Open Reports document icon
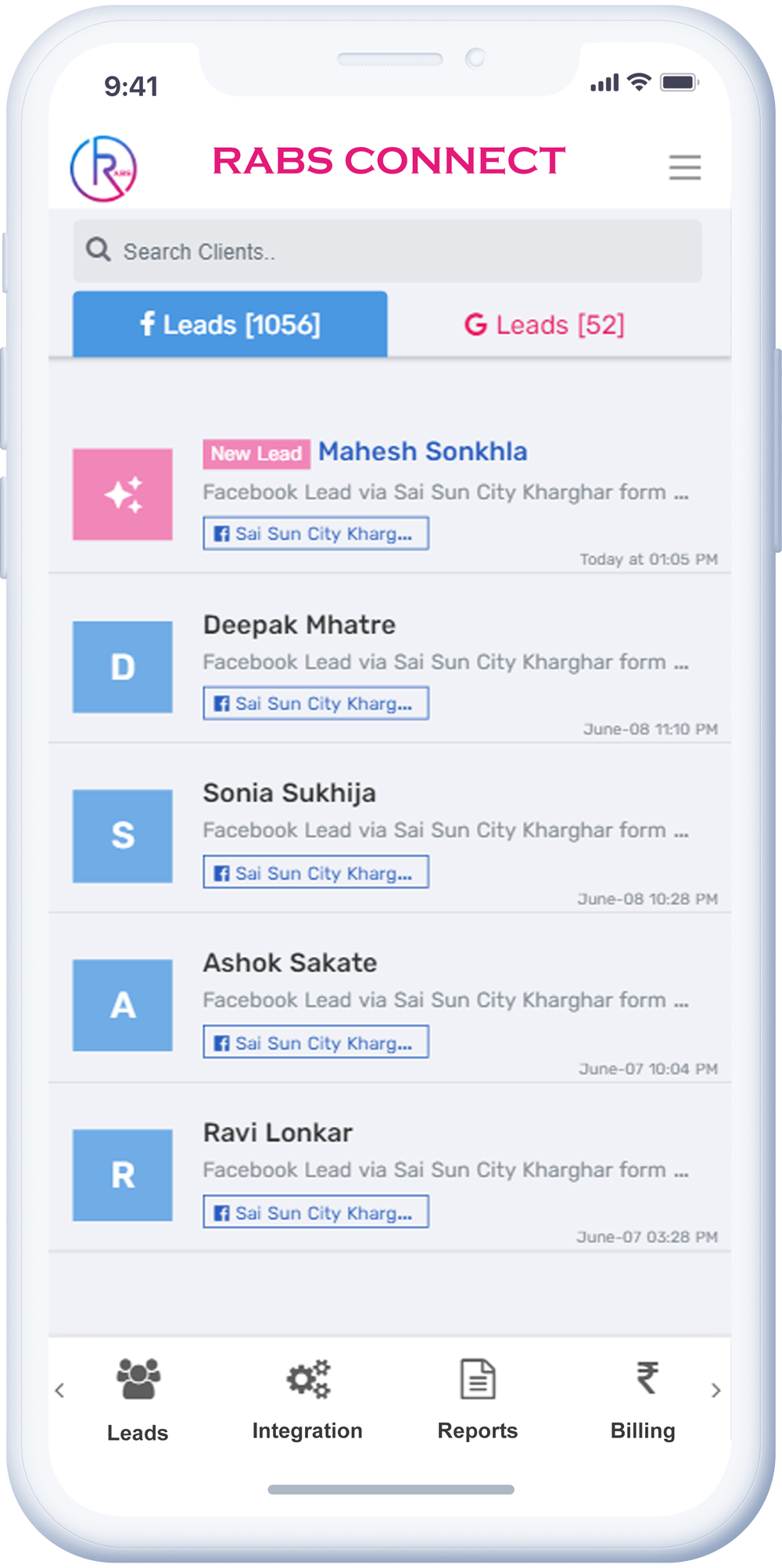Viewport: 782px width, 1568px height. click(x=477, y=1379)
